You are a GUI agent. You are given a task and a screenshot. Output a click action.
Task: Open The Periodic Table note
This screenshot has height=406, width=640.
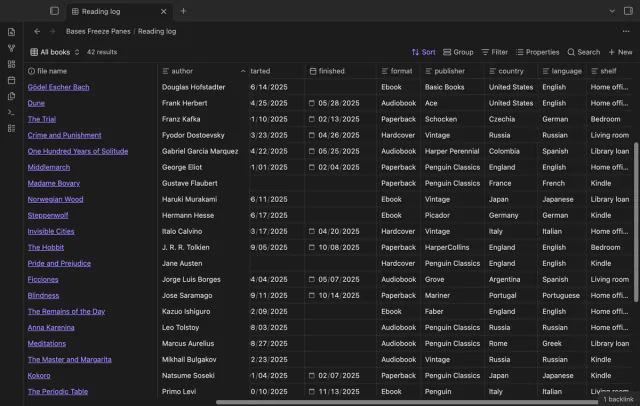click(x=58, y=391)
